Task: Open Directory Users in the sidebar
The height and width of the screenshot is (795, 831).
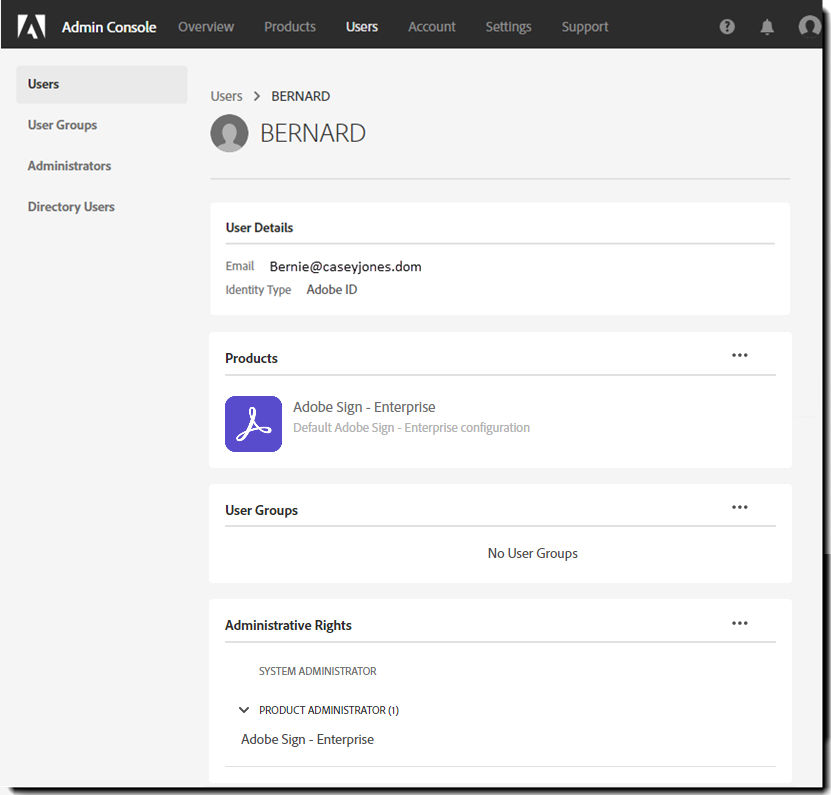Action: click(x=71, y=207)
